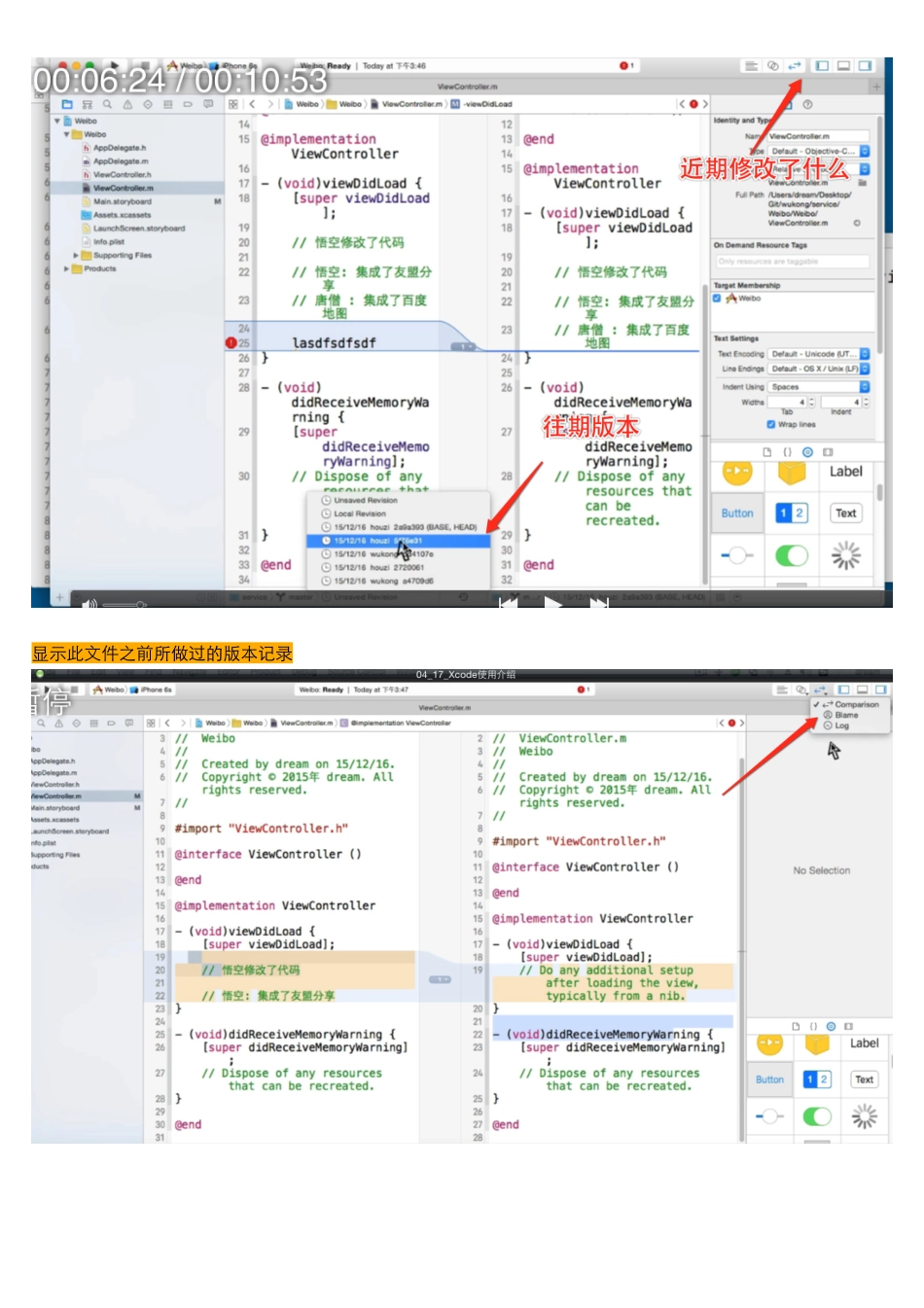Expand the Supporting Files folder

pos(76,256)
